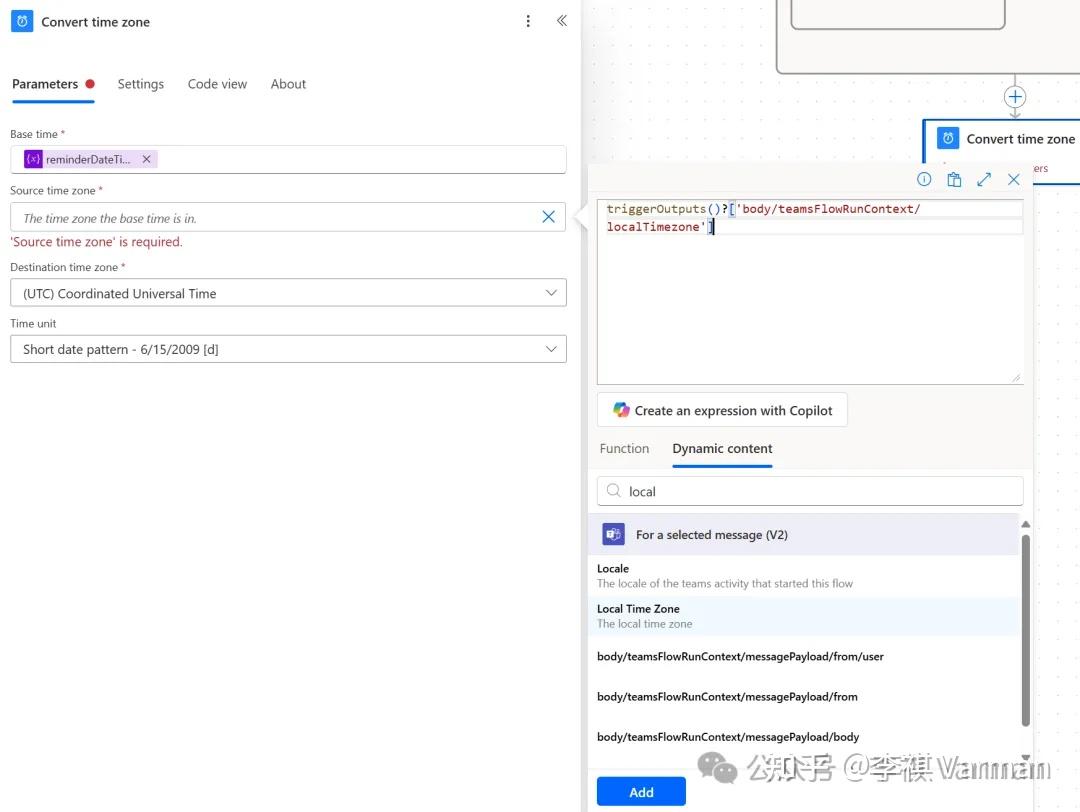The width and height of the screenshot is (1080, 812).
Task: Click the For a selected message (V2) header
Action: click(803, 534)
